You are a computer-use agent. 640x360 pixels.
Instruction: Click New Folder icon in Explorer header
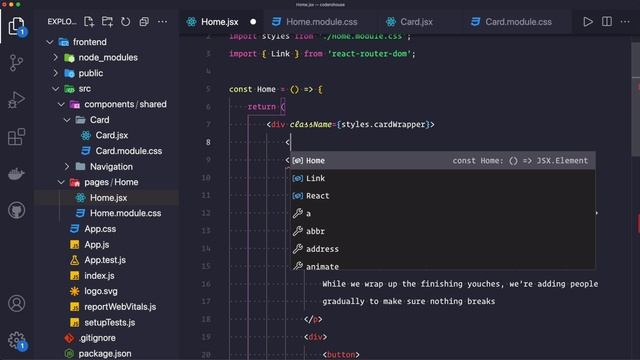(x=107, y=22)
